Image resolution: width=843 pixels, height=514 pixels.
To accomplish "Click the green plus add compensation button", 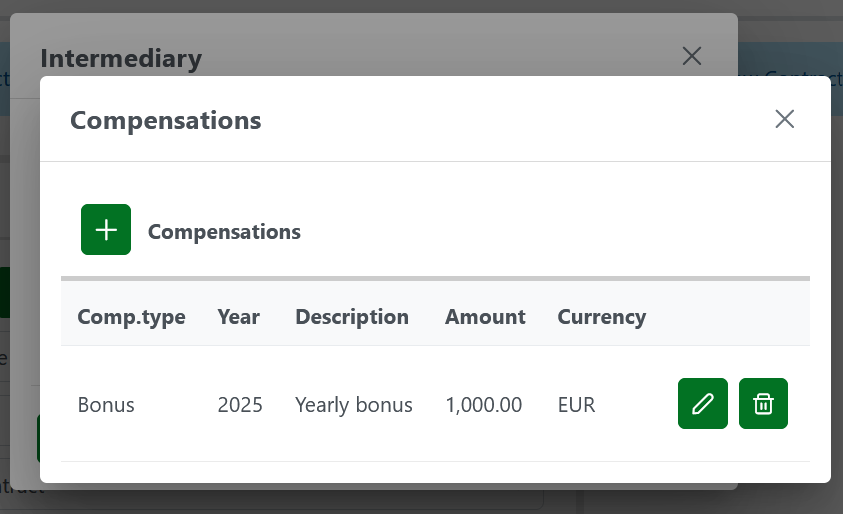I will tap(106, 230).
